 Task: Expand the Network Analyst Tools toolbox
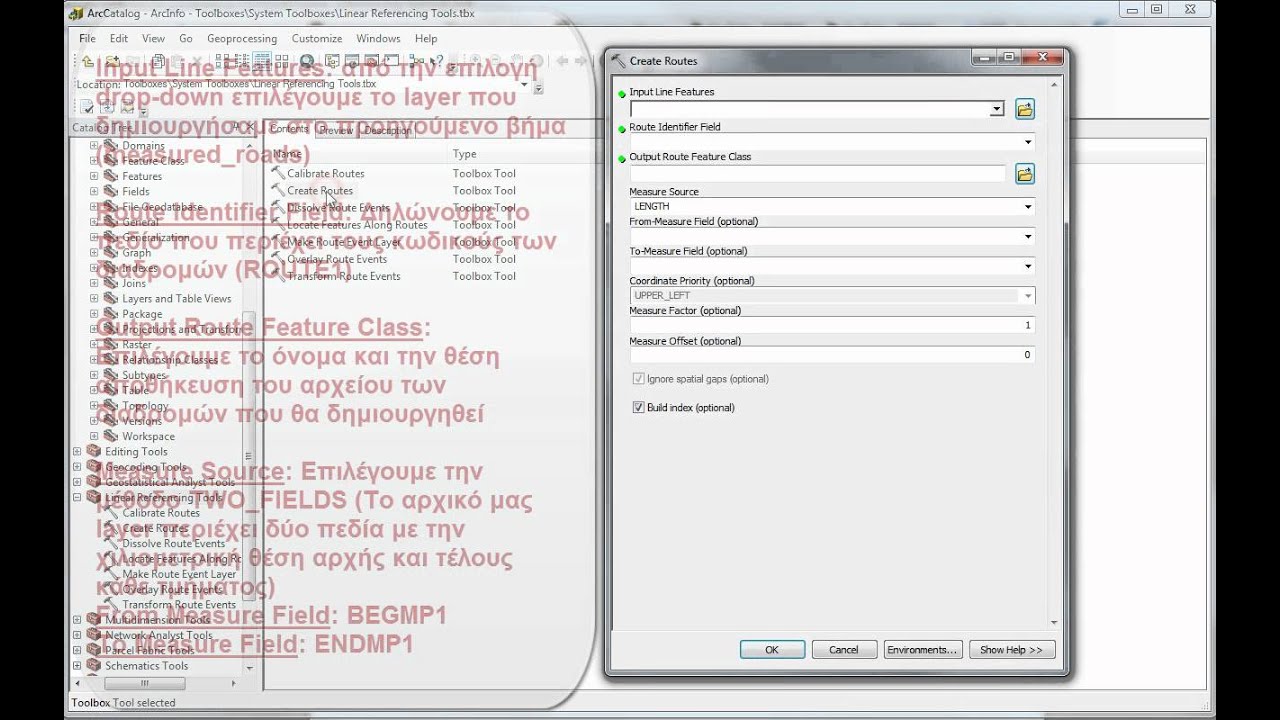coord(77,635)
